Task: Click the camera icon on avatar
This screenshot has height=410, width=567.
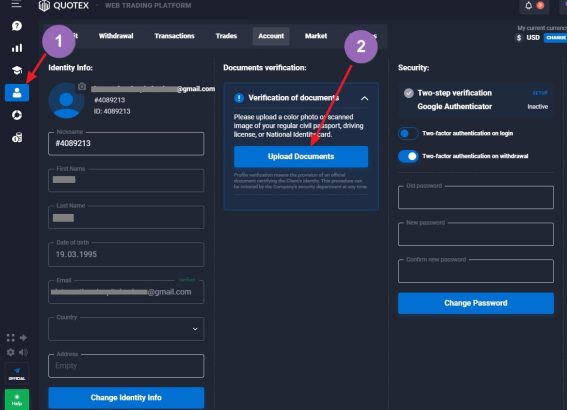Action: point(82,86)
